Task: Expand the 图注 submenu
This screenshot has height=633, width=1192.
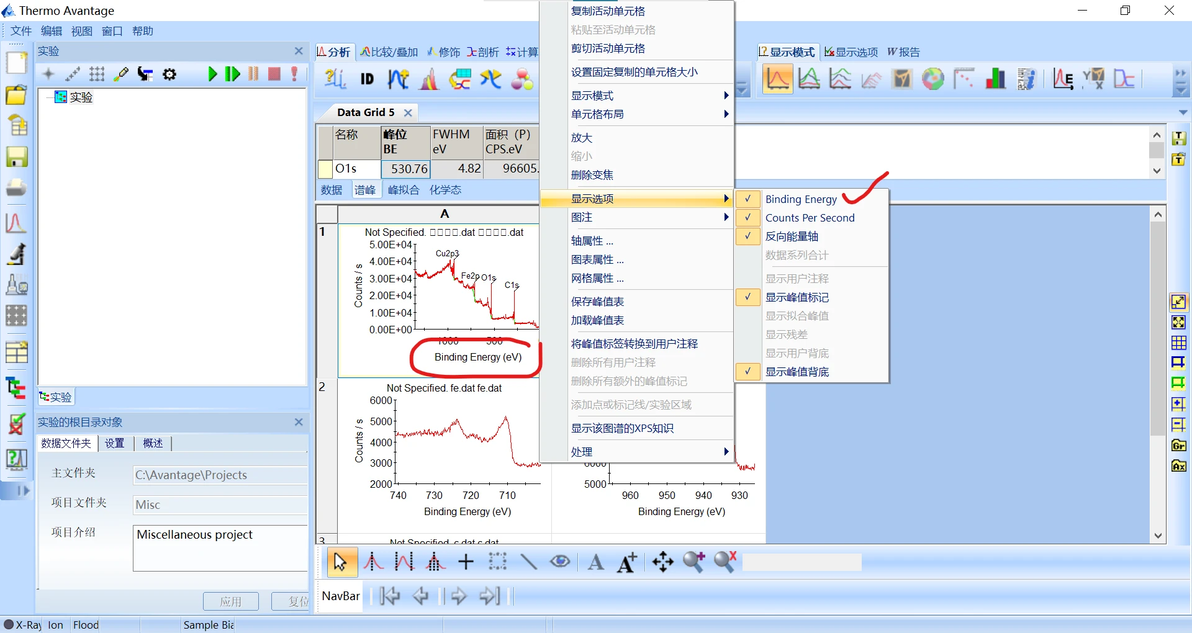Action: tap(636, 217)
